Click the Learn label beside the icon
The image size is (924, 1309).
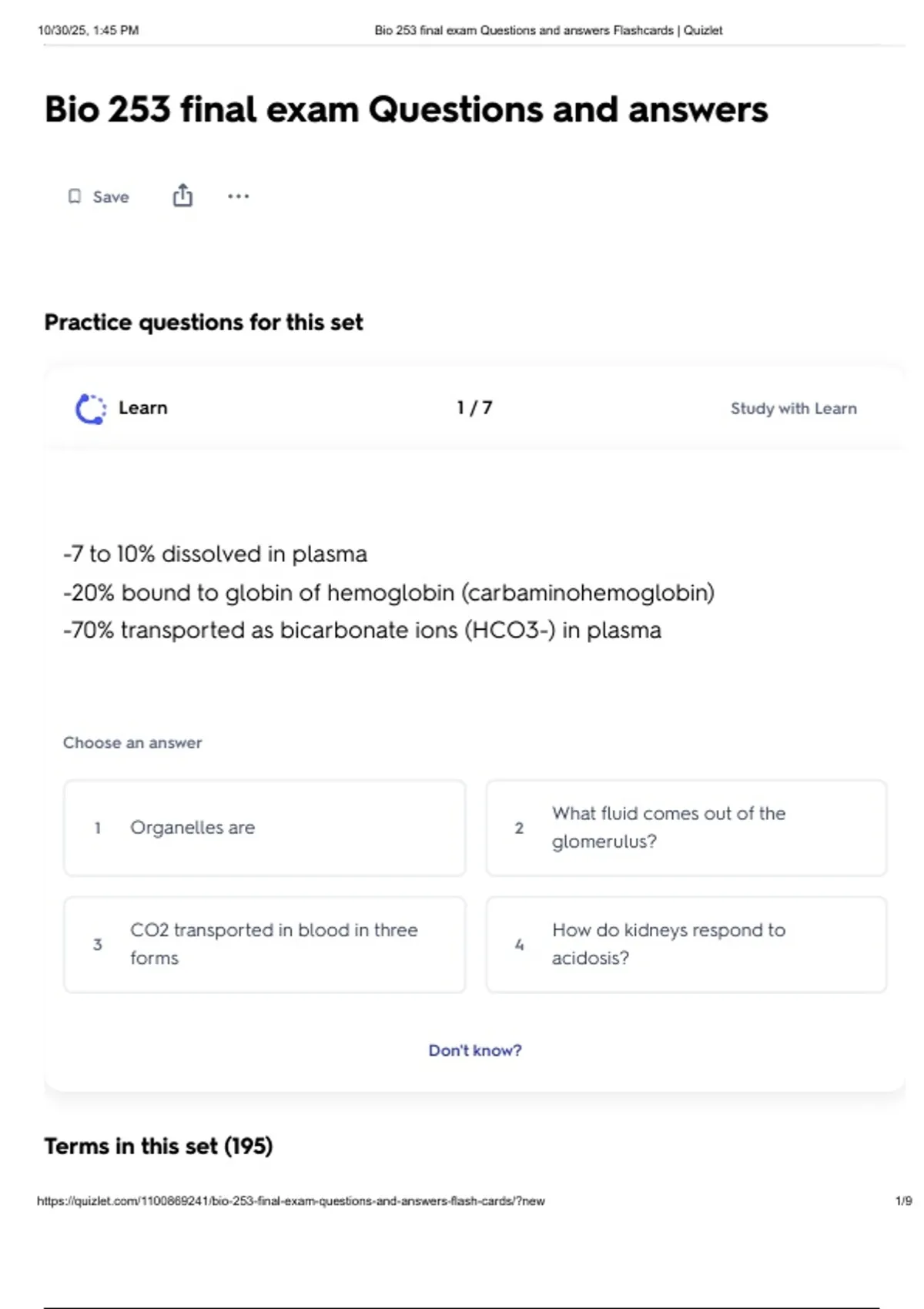click(142, 408)
